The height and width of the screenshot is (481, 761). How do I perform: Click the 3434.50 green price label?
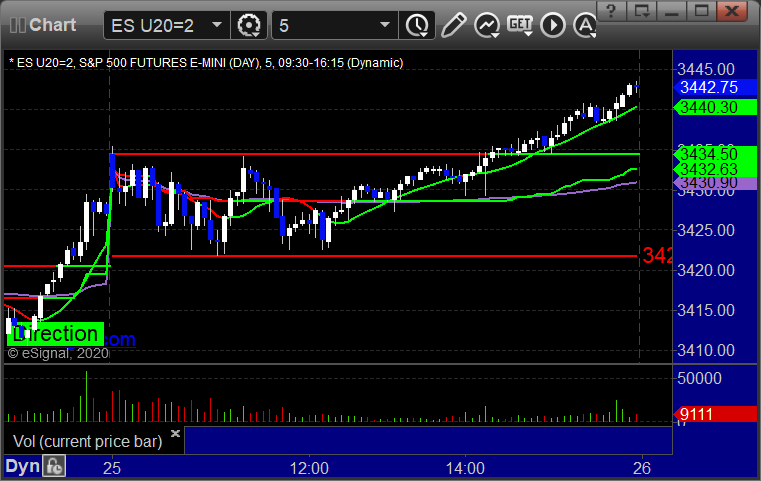click(715, 154)
